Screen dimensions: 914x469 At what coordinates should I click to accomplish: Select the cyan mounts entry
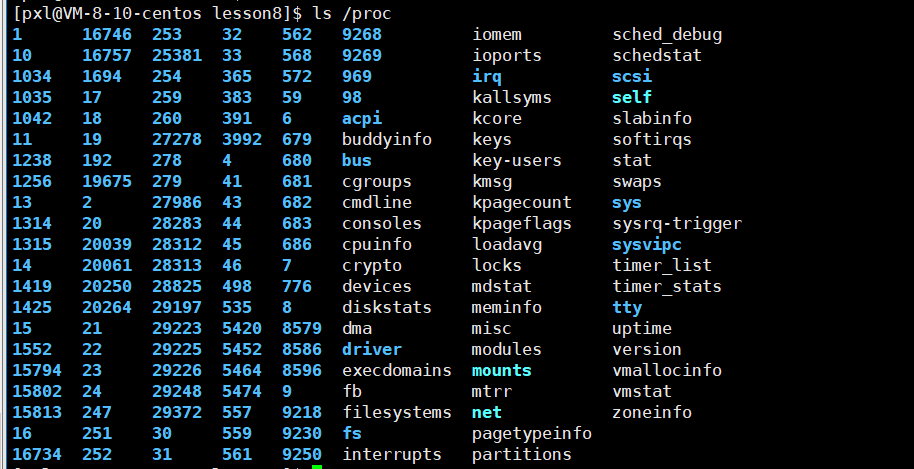click(502, 370)
